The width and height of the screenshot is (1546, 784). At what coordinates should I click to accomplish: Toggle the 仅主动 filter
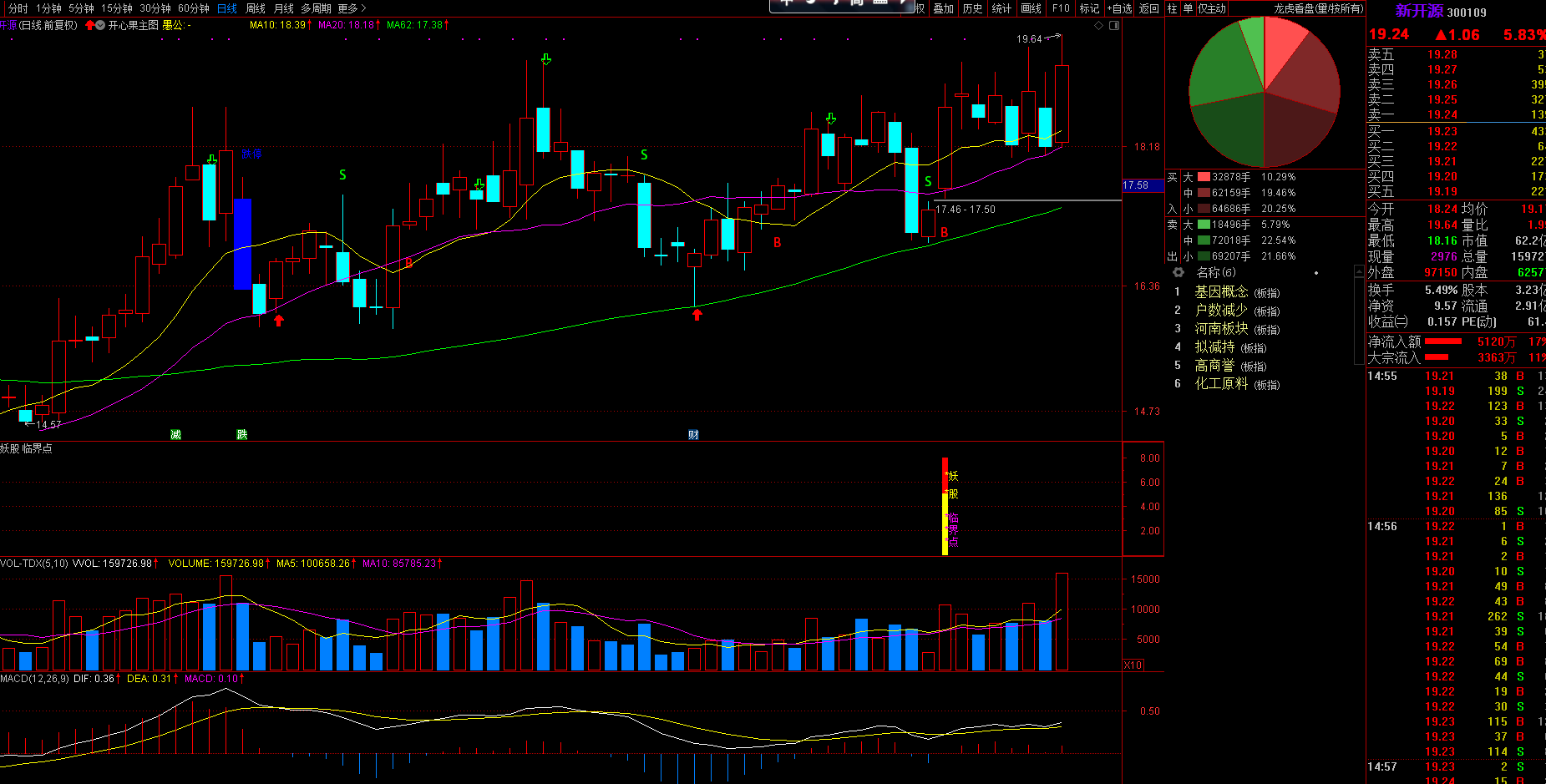pyautogui.click(x=1212, y=8)
